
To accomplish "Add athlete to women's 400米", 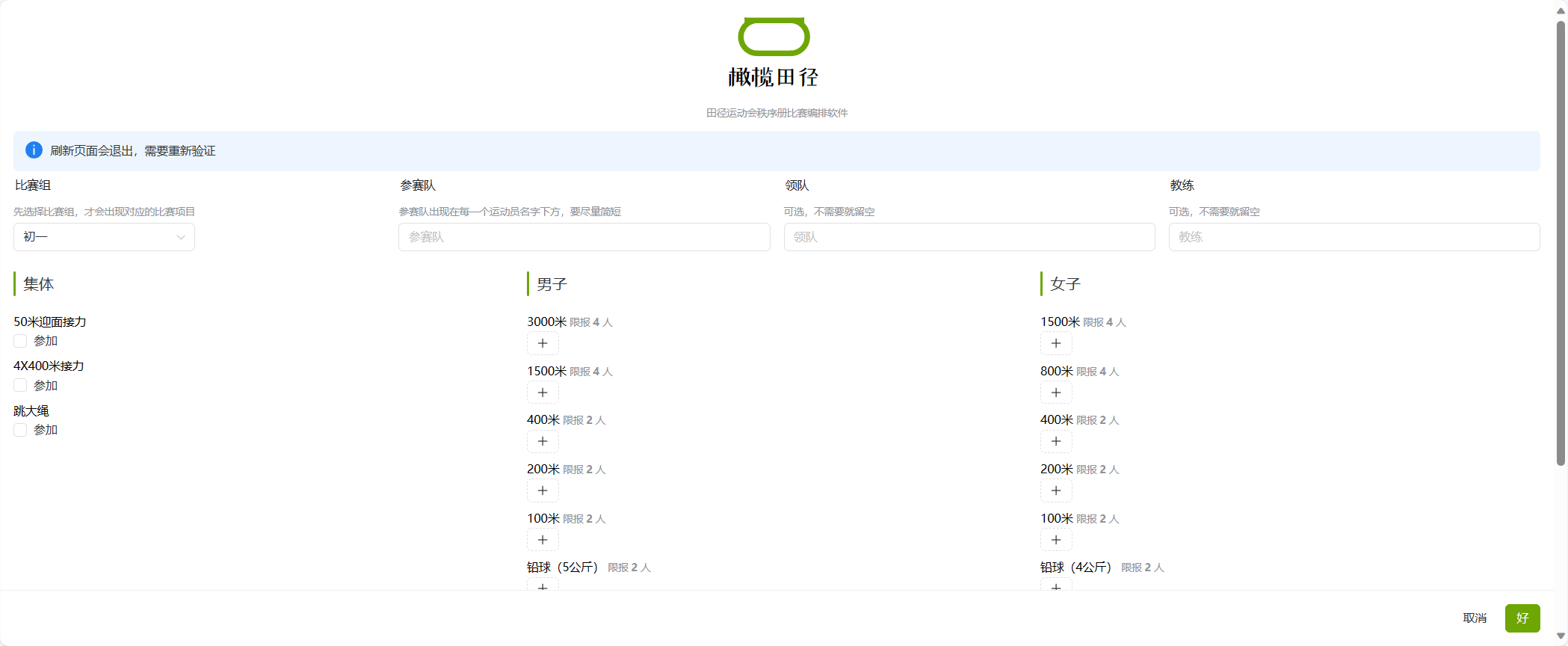I will pyautogui.click(x=1056, y=441).
